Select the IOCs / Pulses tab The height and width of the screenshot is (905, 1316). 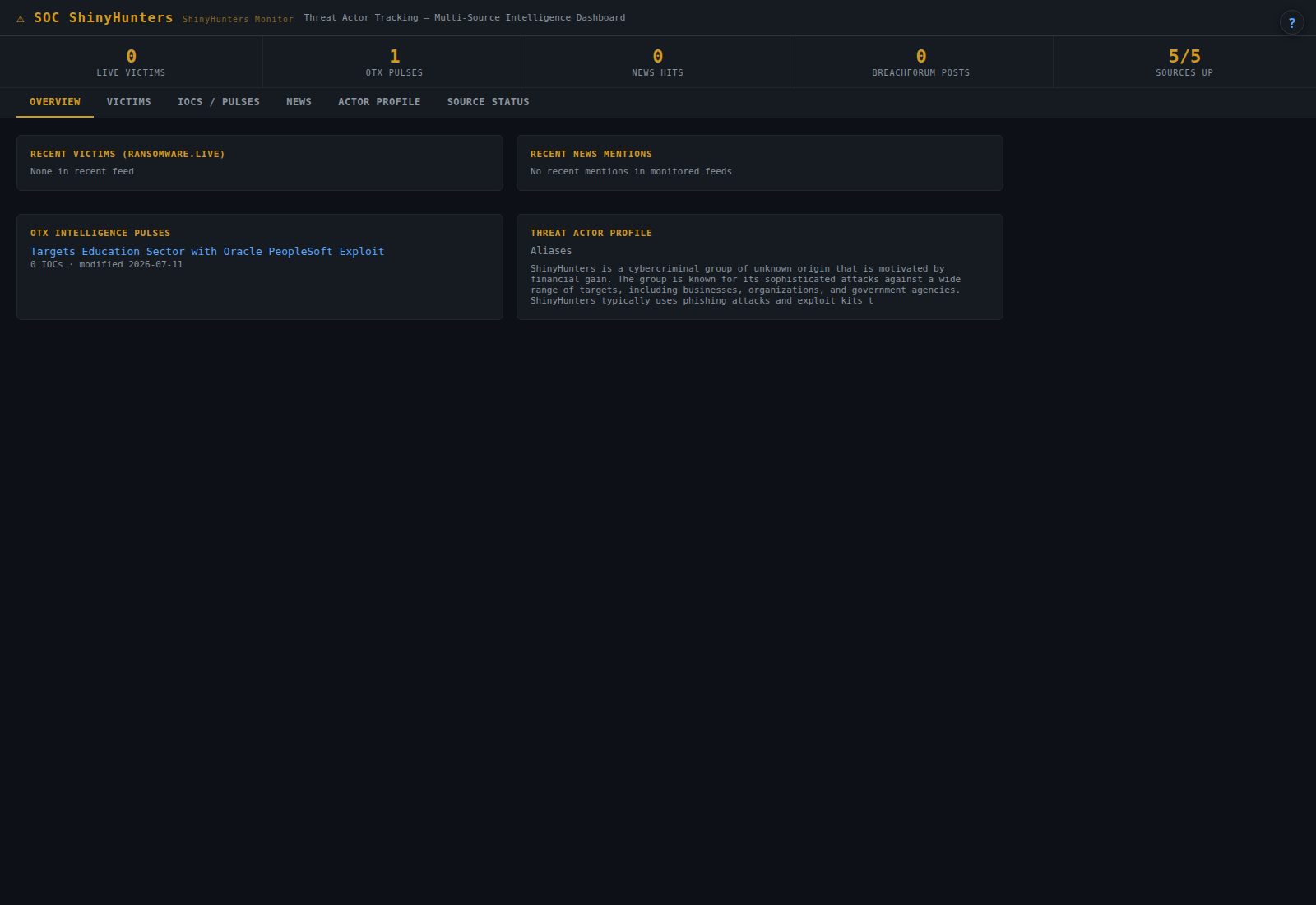point(219,102)
